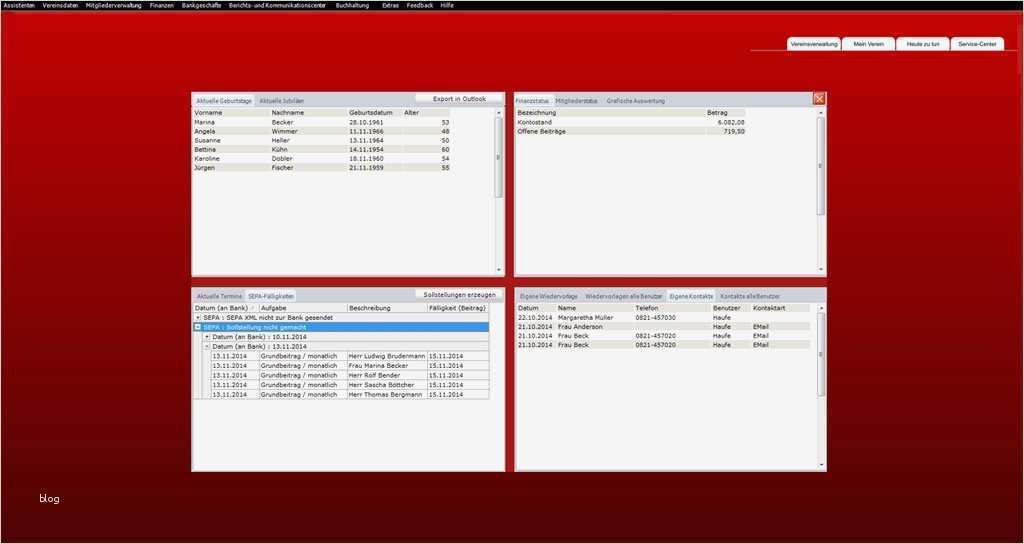Expand Datum (an Bank) 10.11.2014 group

click(x=207, y=336)
